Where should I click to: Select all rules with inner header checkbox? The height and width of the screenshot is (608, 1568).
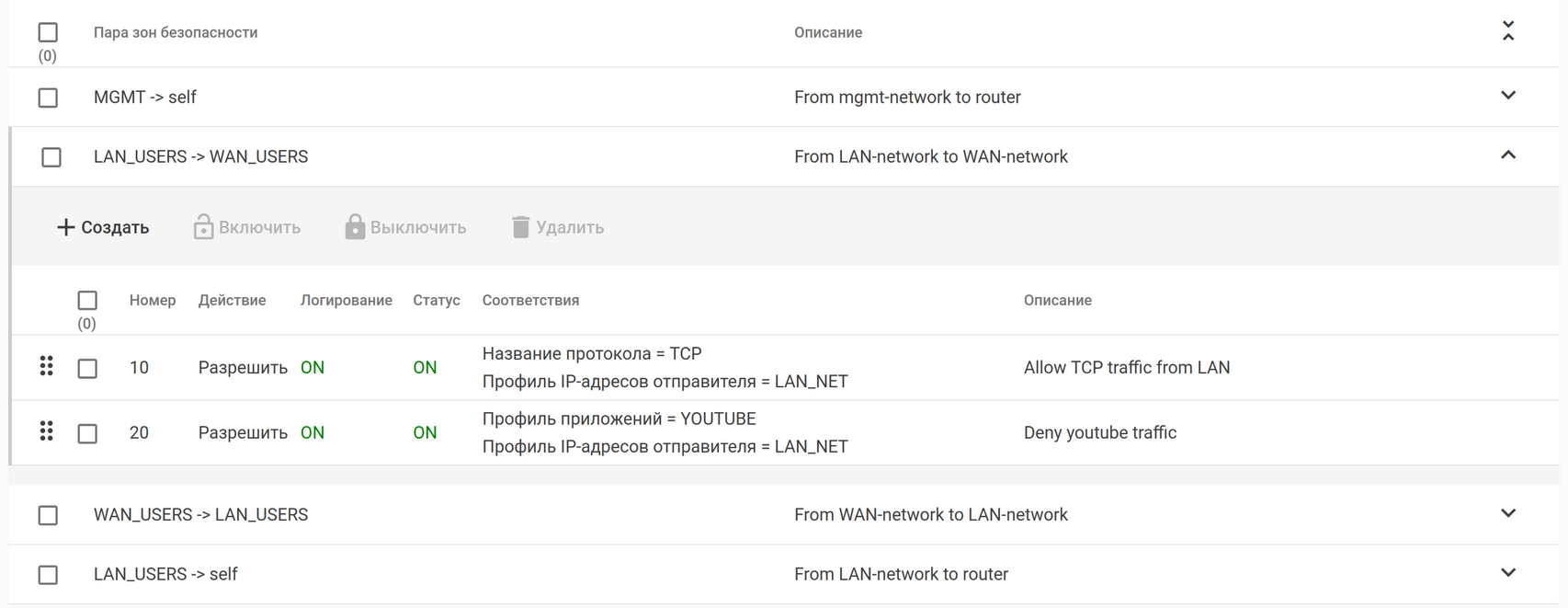coord(87,301)
